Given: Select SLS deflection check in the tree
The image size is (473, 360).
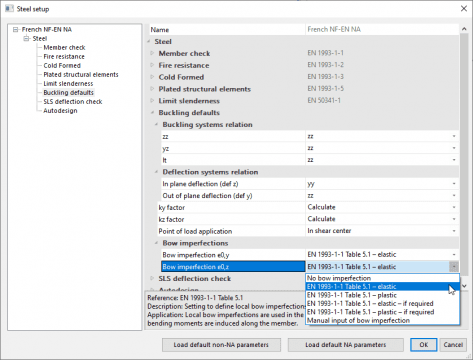Looking at the screenshot, I should pyautogui.click(x=73, y=102).
